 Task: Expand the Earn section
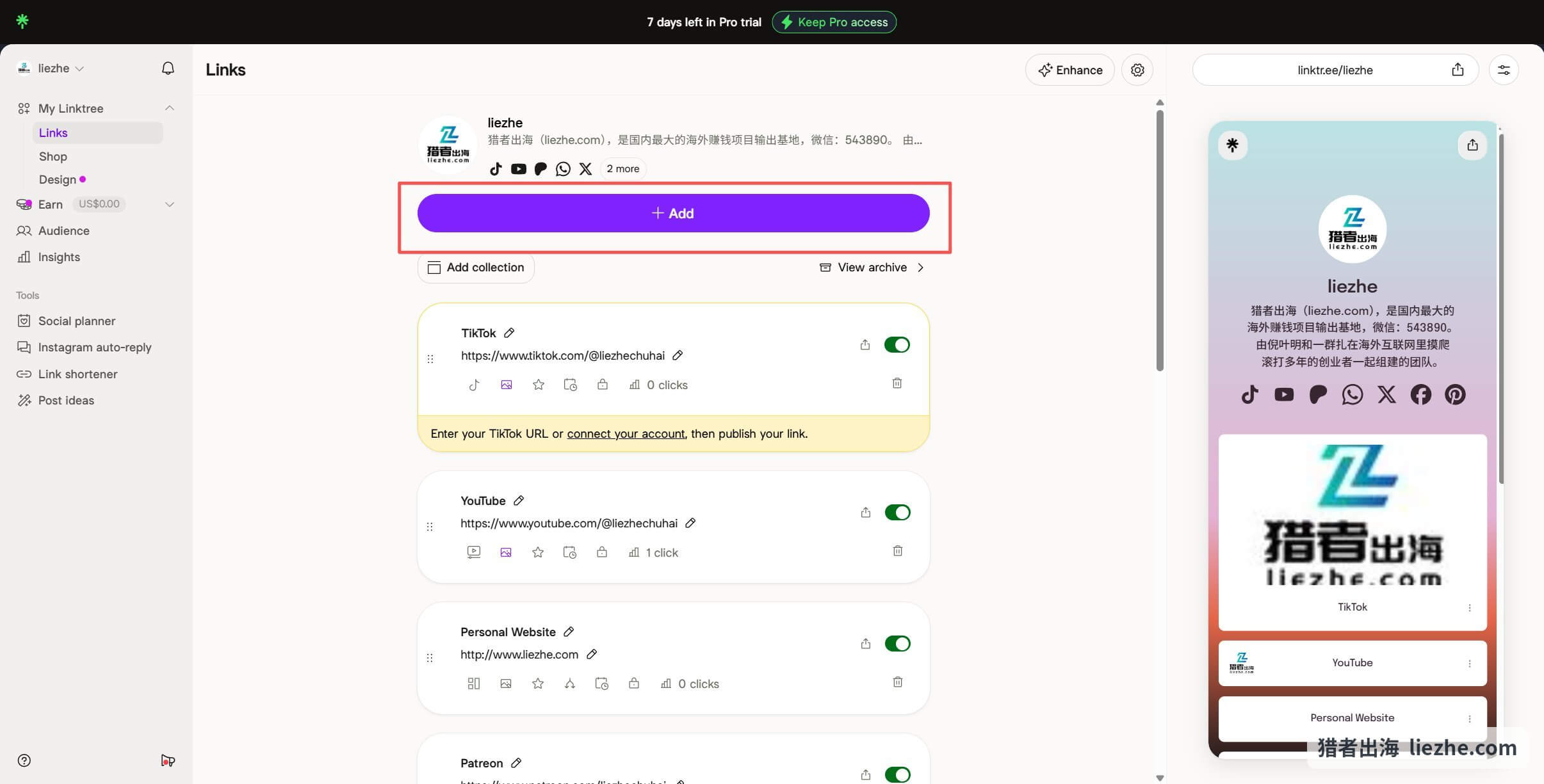coord(170,204)
